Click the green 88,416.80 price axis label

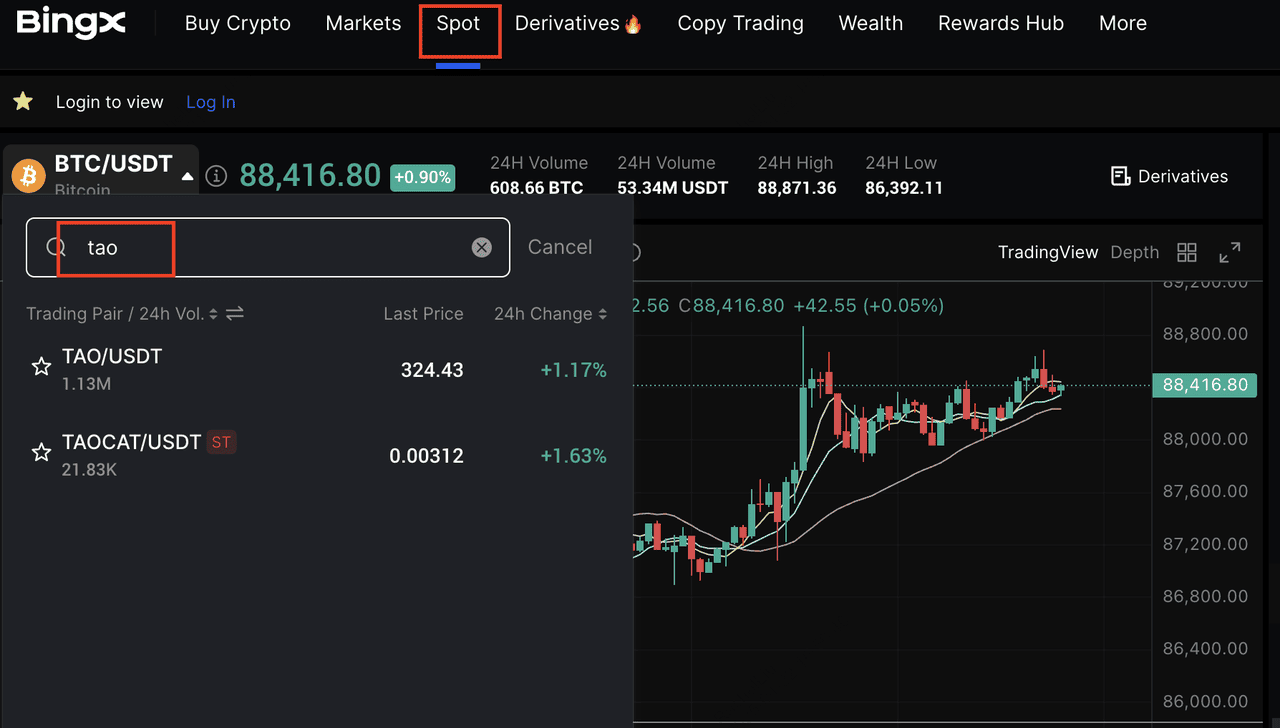coord(1205,385)
